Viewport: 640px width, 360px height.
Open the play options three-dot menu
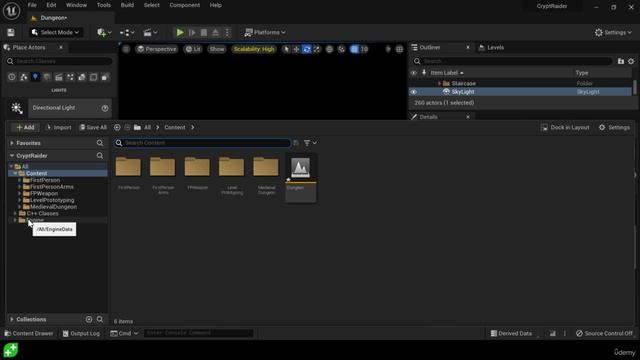click(228, 32)
